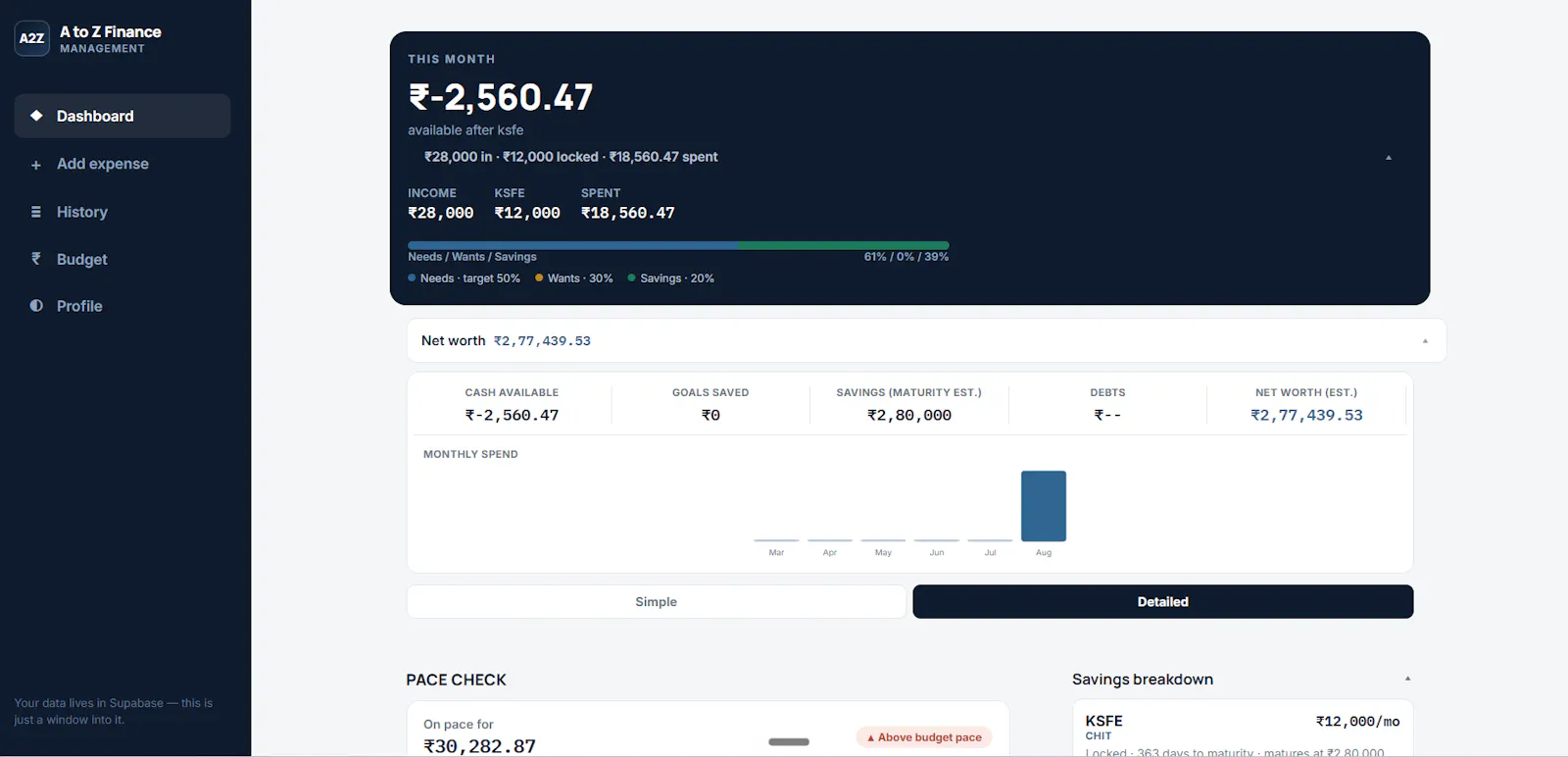Click the KSFE ₹12,000 value in summary
Image resolution: width=1568 pixels, height=757 pixels.
coord(527,213)
